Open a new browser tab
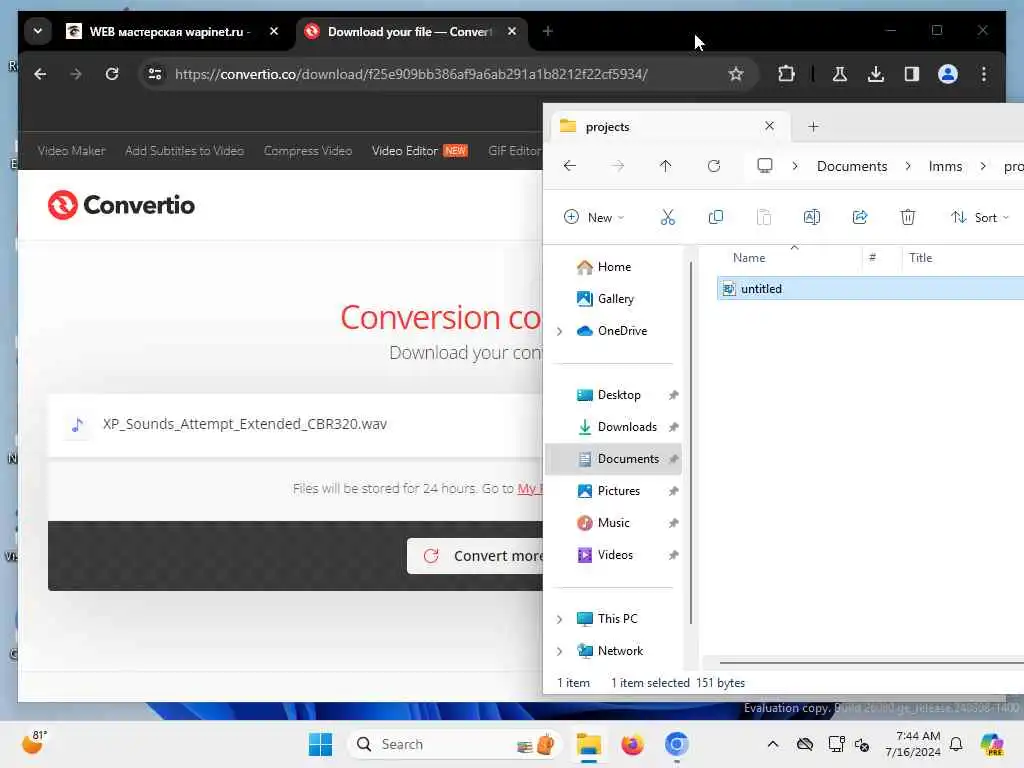Image resolution: width=1024 pixels, height=768 pixels. (x=548, y=31)
